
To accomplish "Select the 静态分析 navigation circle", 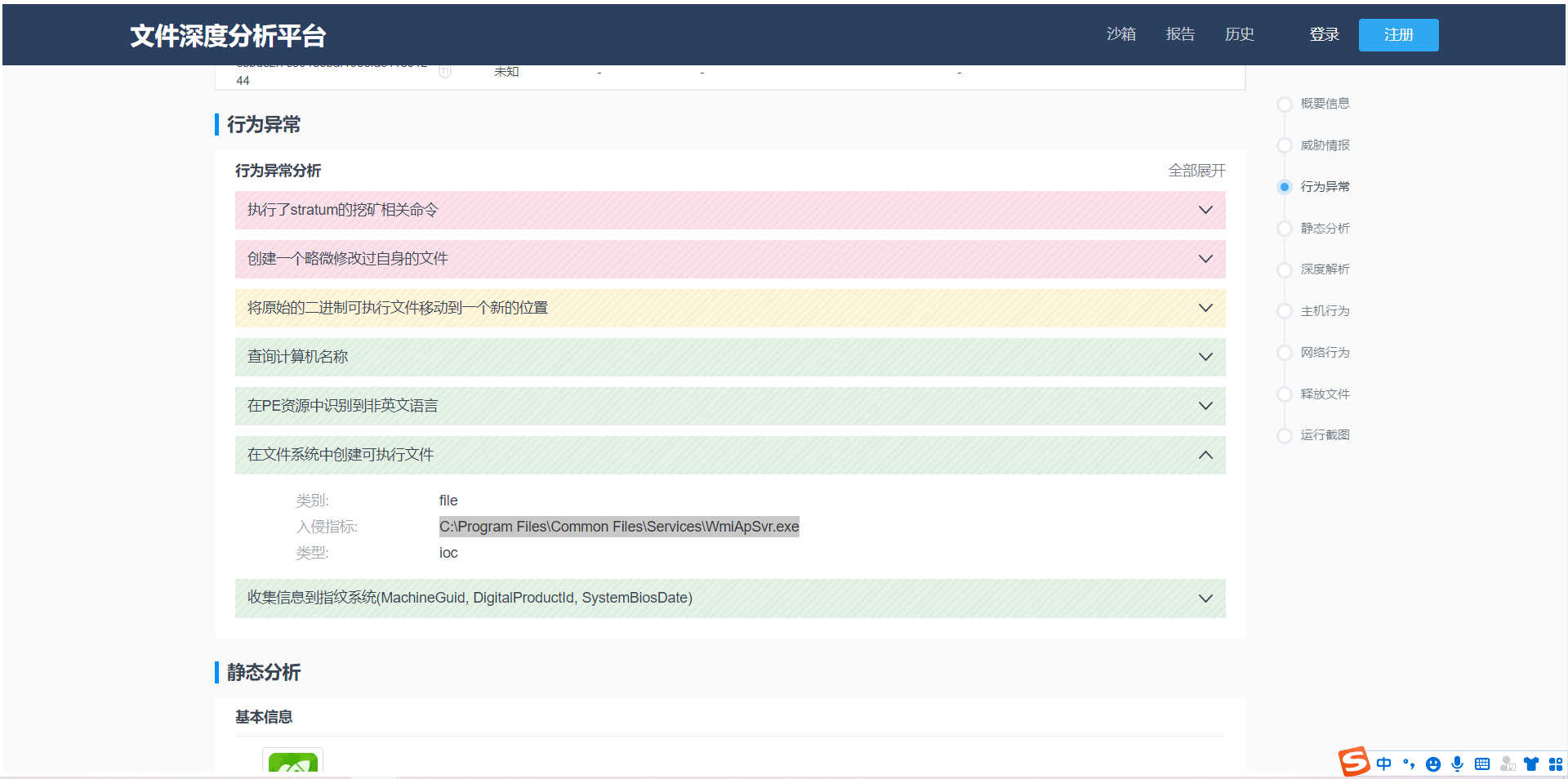I will [x=1284, y=229].
